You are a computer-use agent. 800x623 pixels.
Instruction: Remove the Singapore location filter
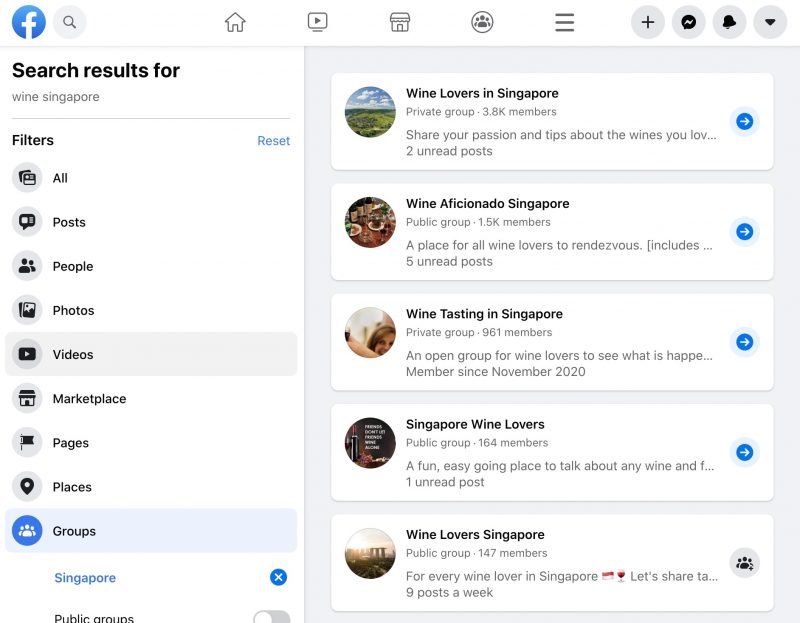278,577
